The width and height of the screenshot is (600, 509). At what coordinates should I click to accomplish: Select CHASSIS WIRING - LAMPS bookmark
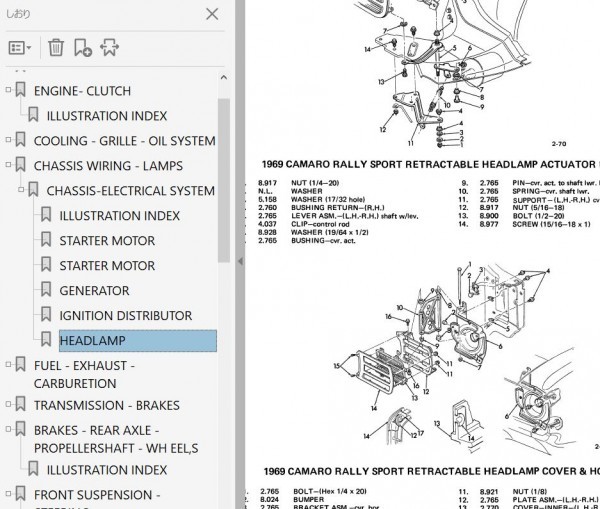pyautogui.click(x=108, y=166)
